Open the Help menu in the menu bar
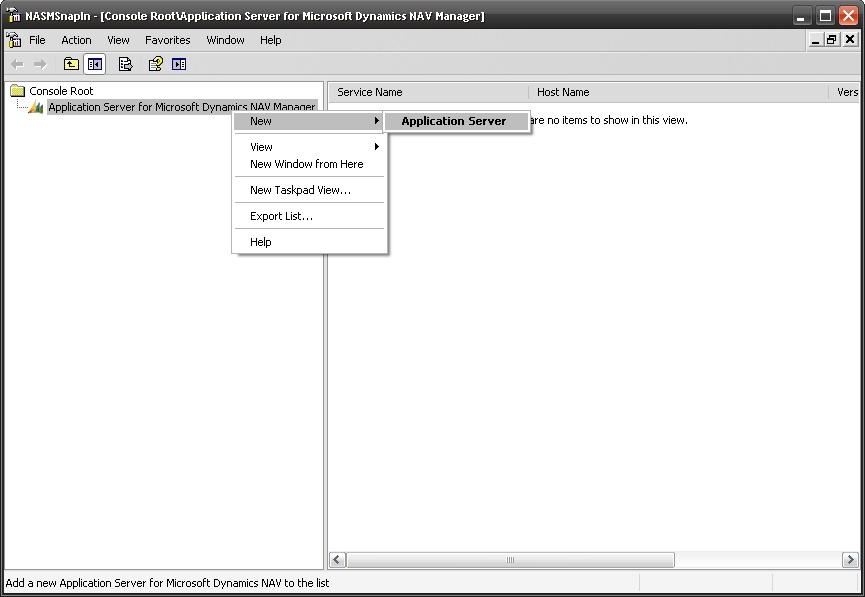The width and height of the screenshot is (865, 597). pyautogui.click(x=270, y=40)
